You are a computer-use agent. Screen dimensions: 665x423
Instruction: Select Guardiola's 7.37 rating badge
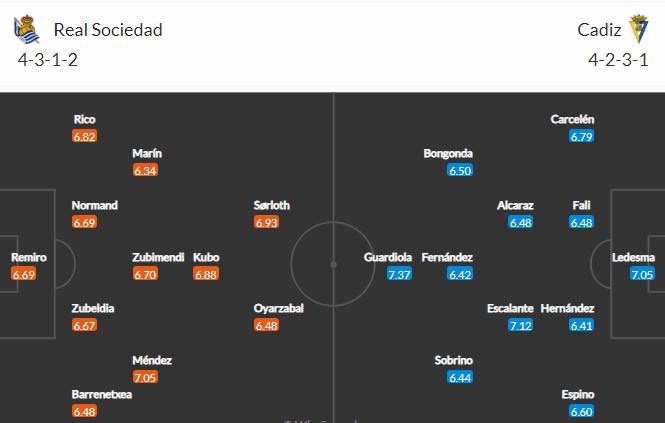point(399,275)
